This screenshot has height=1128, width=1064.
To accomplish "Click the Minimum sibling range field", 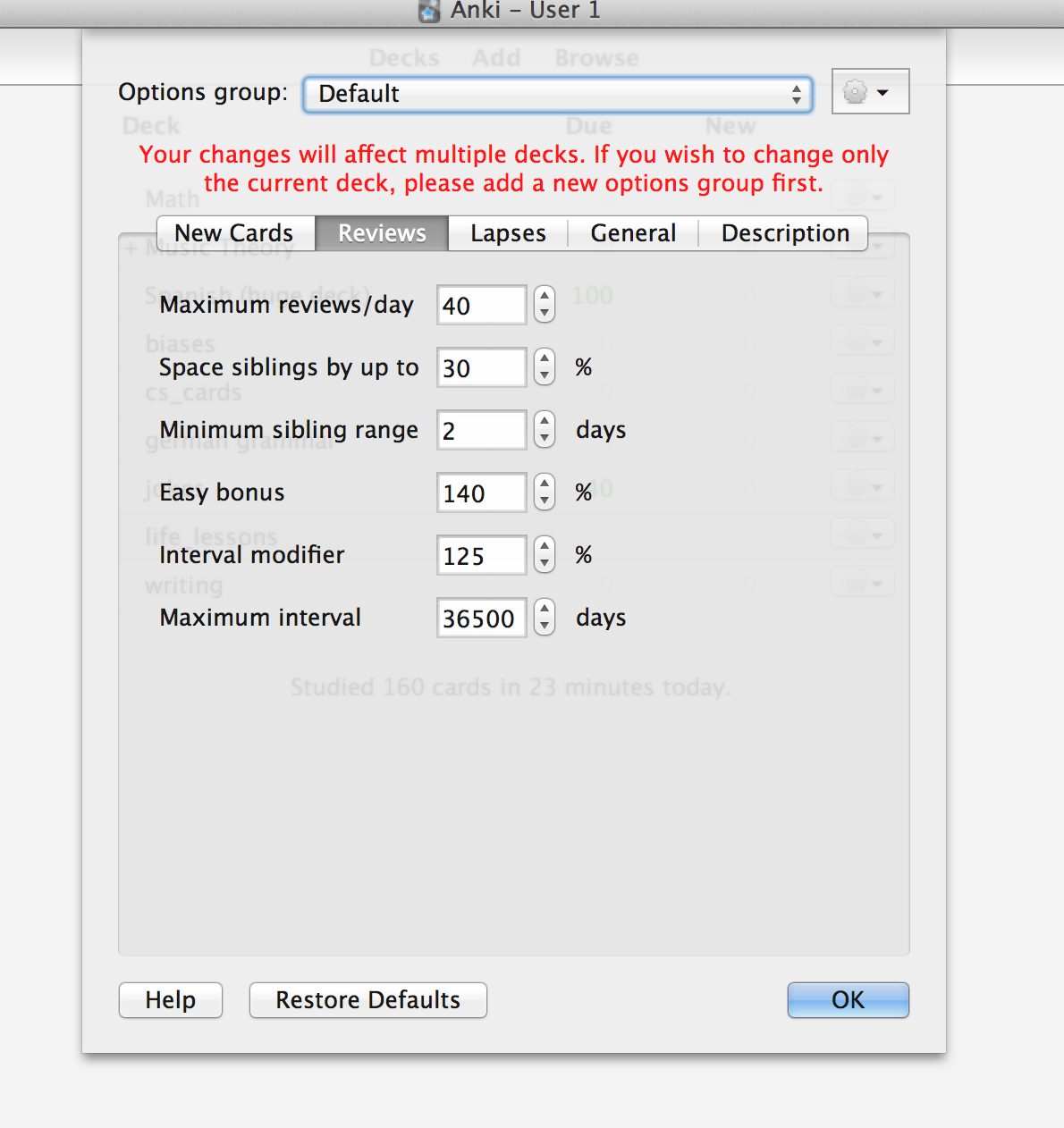I will (481, 431).
